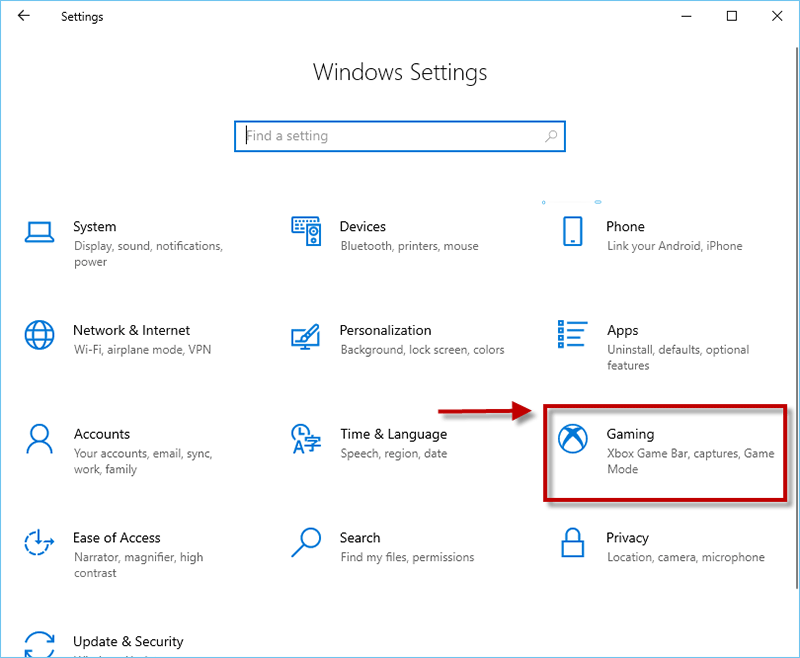Open the Phone settings icon
This screenshot has height=658, width=800.
point(572,231)
